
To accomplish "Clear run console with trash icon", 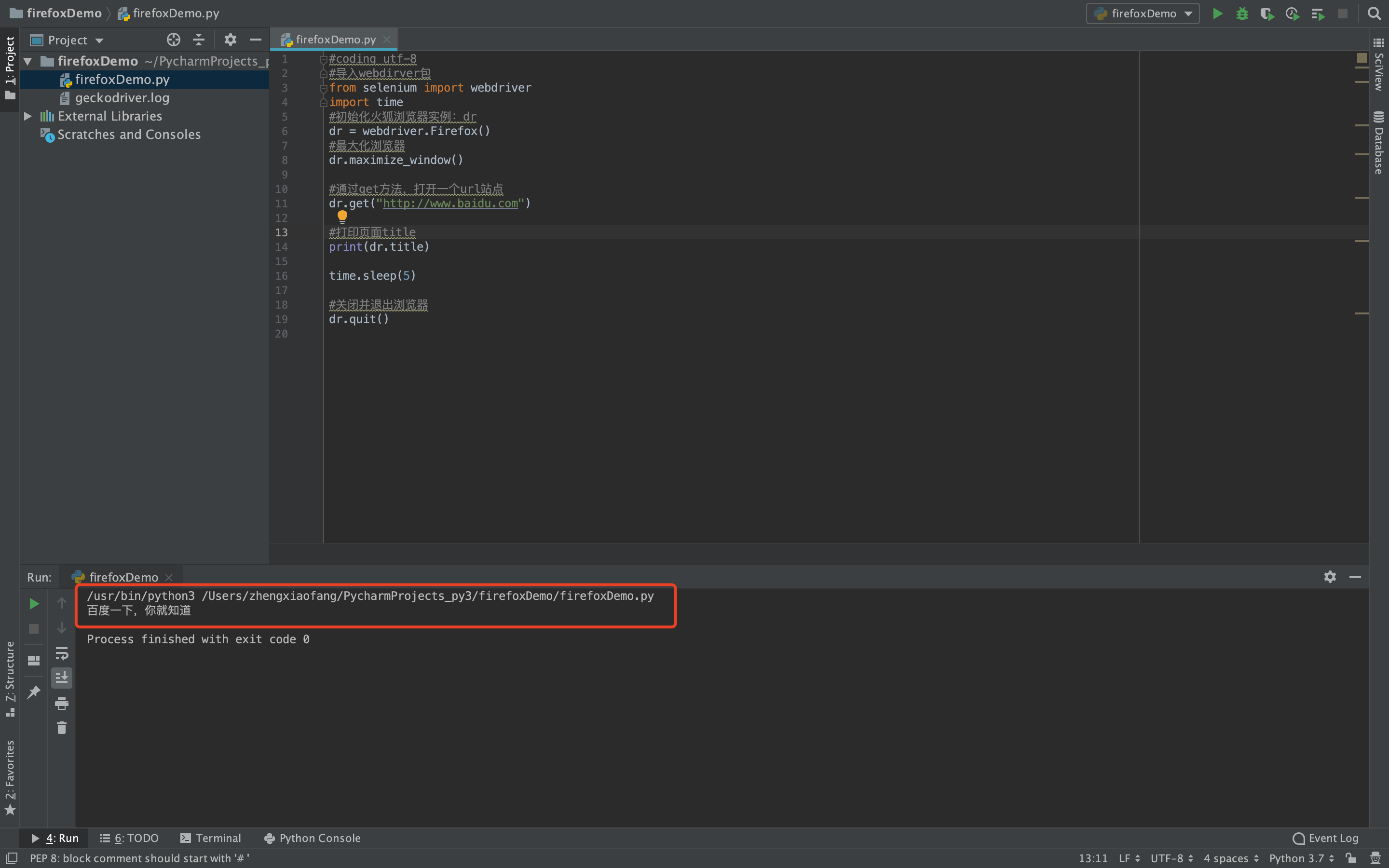I will (x=61, y=728).
